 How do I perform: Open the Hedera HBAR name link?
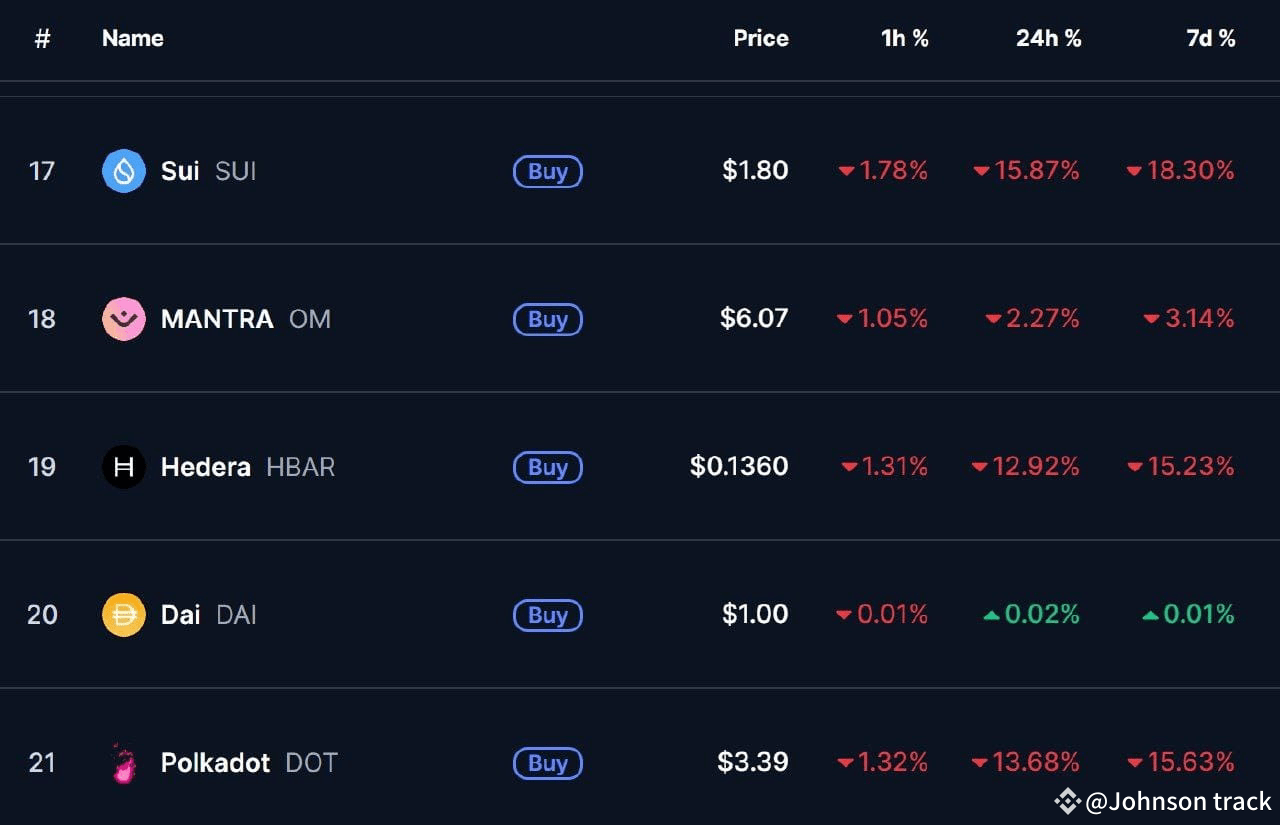tap(248, 467)
